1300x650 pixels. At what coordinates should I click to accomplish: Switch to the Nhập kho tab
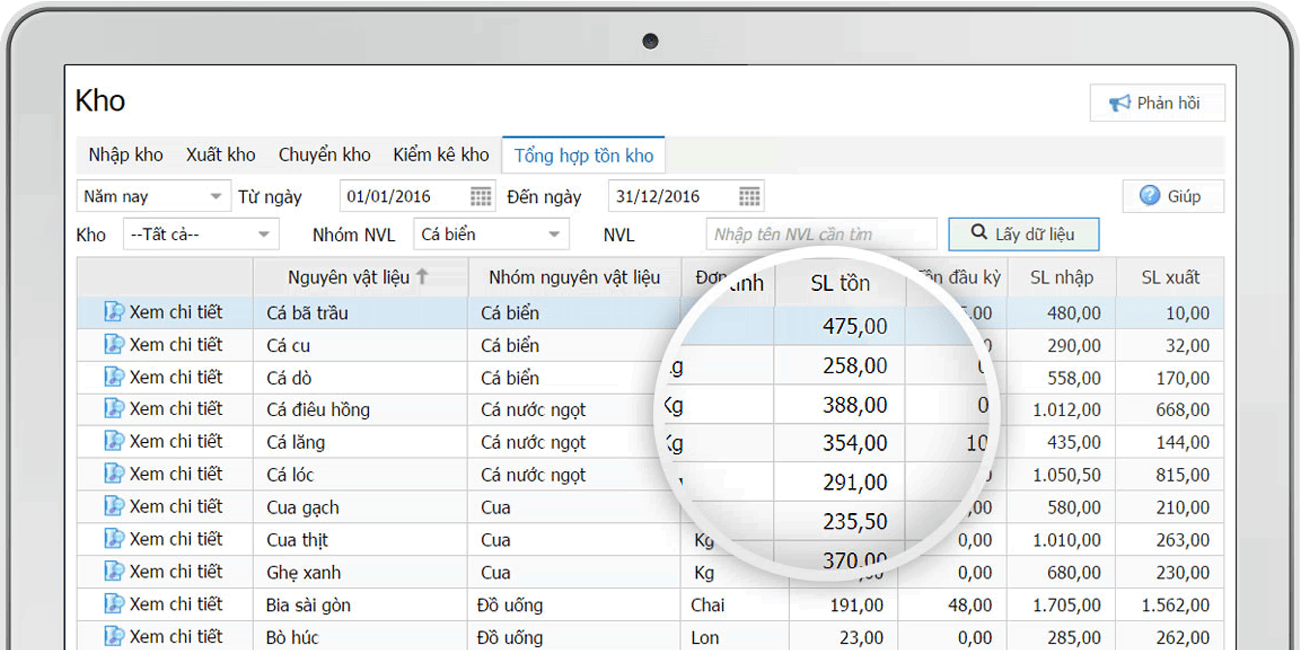pos(126,155)
